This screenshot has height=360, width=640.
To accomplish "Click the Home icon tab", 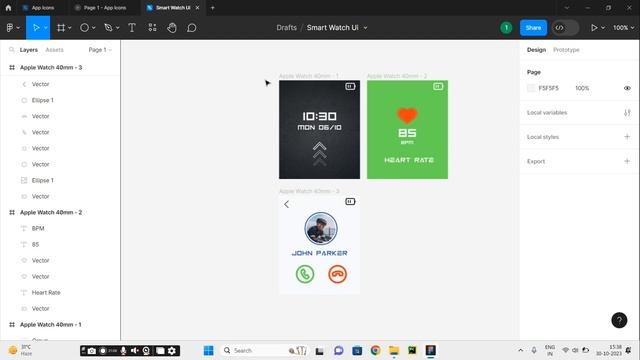I will click(x=8, y=8).
